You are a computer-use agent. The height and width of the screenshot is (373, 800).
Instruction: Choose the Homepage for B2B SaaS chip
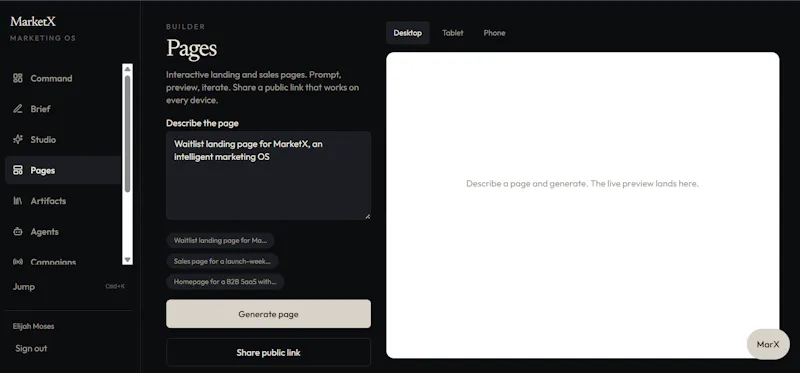point(225,281)
